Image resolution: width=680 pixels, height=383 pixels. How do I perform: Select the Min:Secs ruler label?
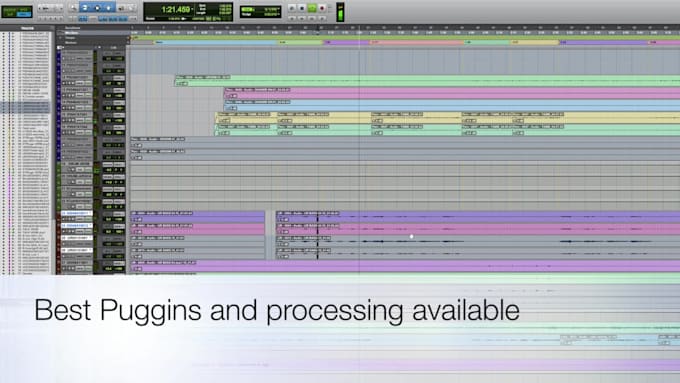(x=72, y=33)
